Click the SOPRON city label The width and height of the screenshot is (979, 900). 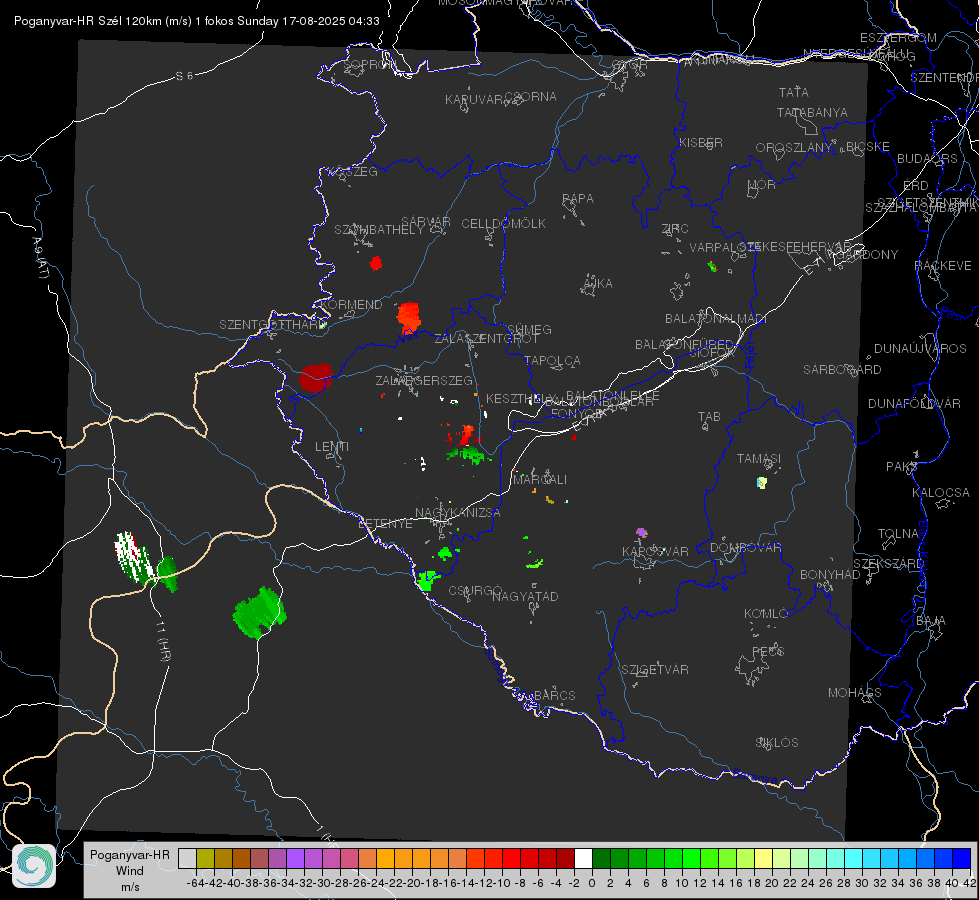pyautogui.click(x=369, y=64)
